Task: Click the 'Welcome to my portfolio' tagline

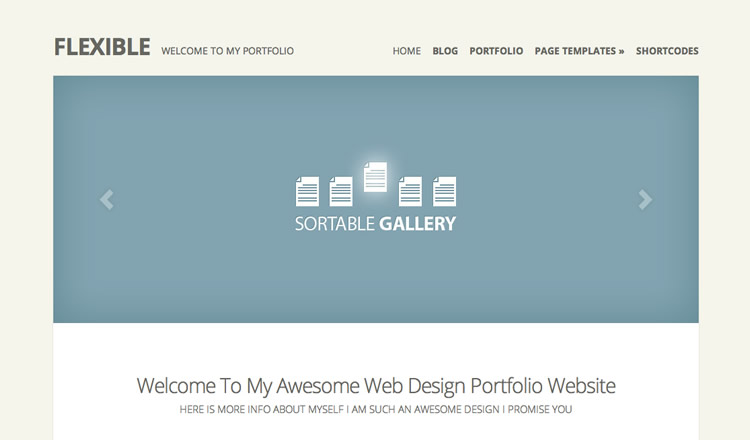Action: coord(227,51)
